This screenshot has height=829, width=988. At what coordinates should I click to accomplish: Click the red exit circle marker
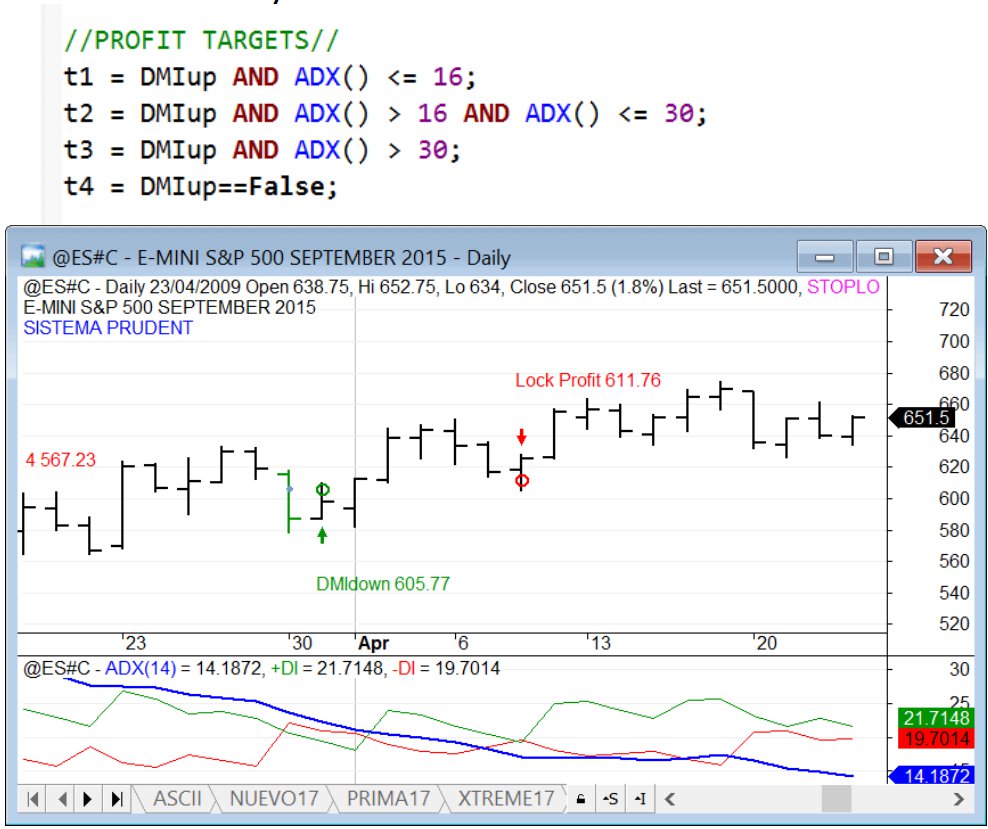pyautogui.click(x=522, y=481)
